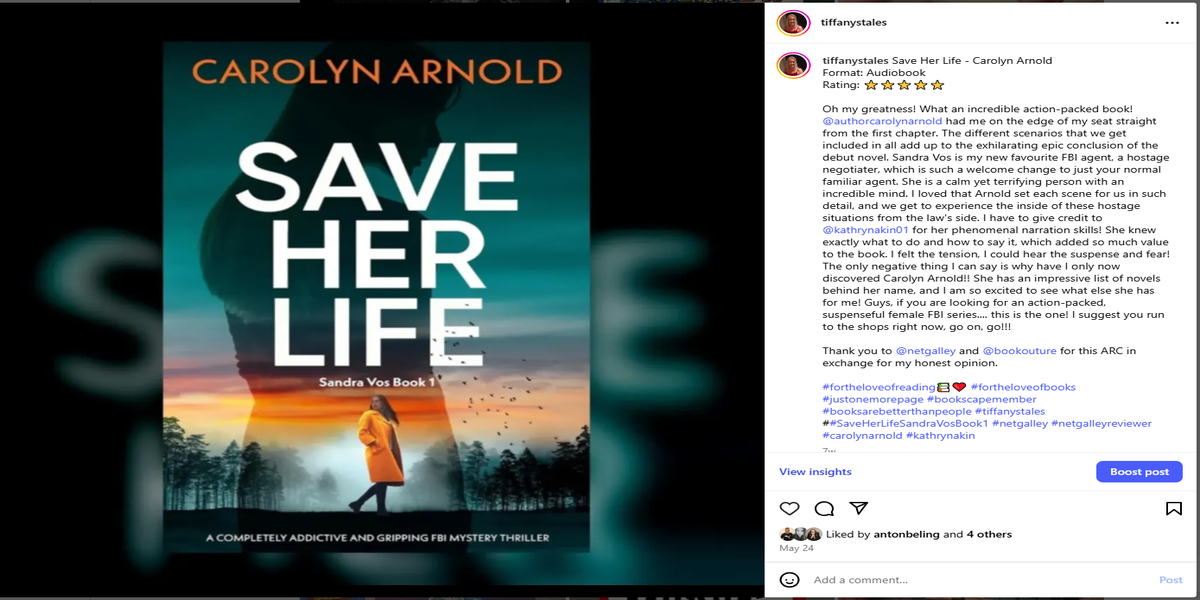The image size is (1200, 600).
Task: Click the Post comment button
Action: (x=1171, y=580)
